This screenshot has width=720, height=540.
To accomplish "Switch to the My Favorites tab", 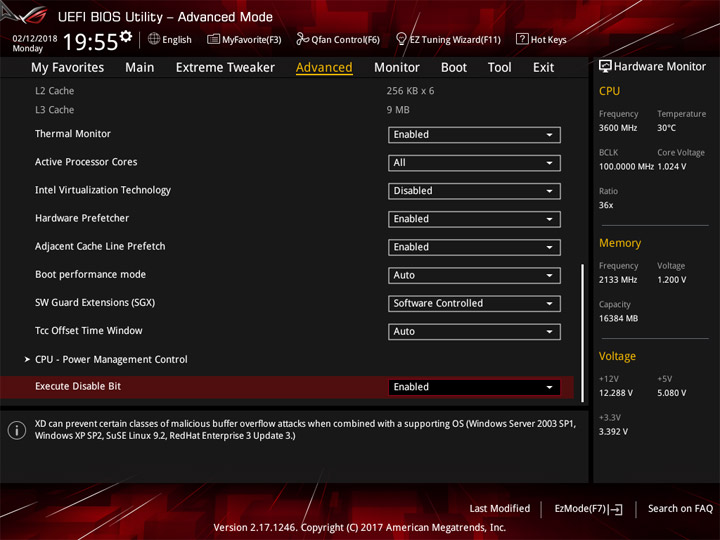I will click(x=68, y=68).
